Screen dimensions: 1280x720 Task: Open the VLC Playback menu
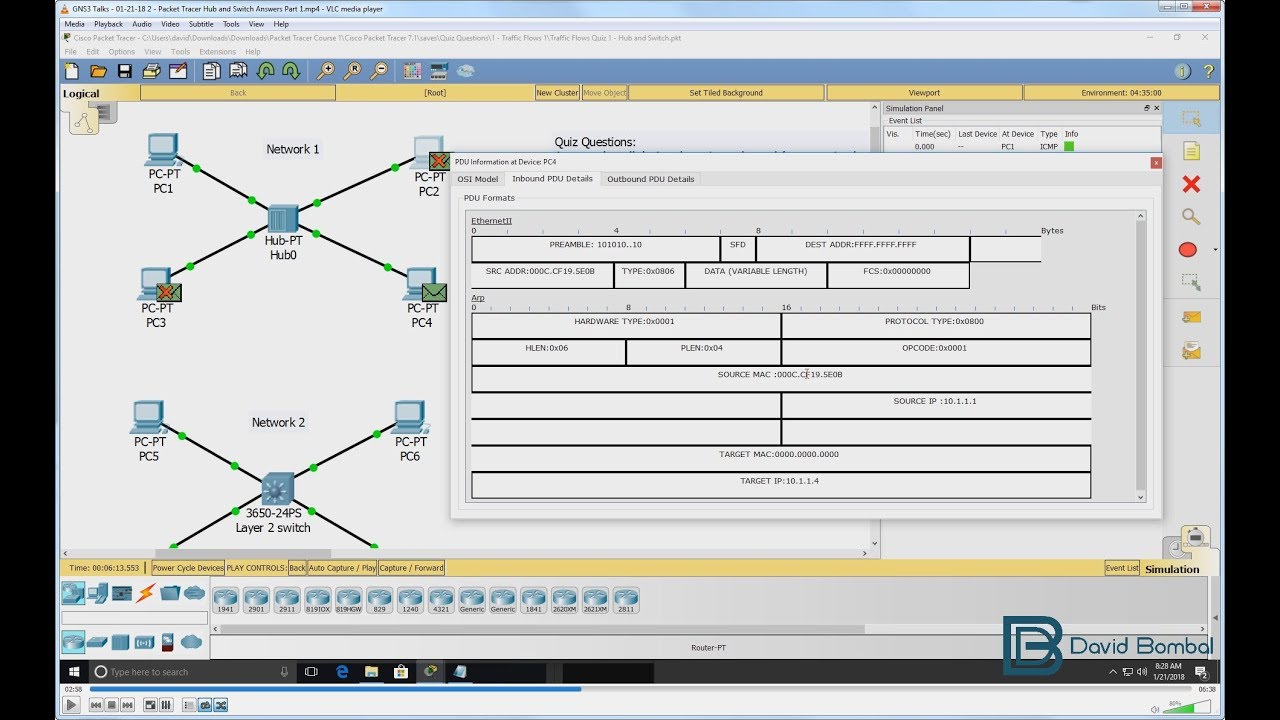[x=108, y=24]
